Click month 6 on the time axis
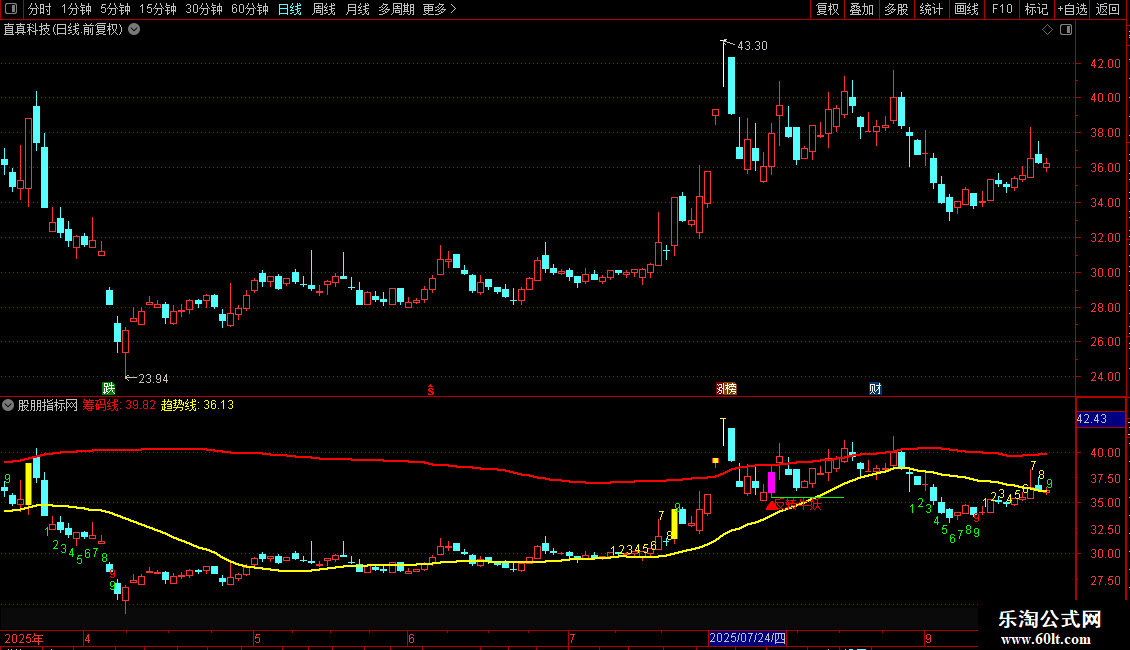 [x=411, y=638]
